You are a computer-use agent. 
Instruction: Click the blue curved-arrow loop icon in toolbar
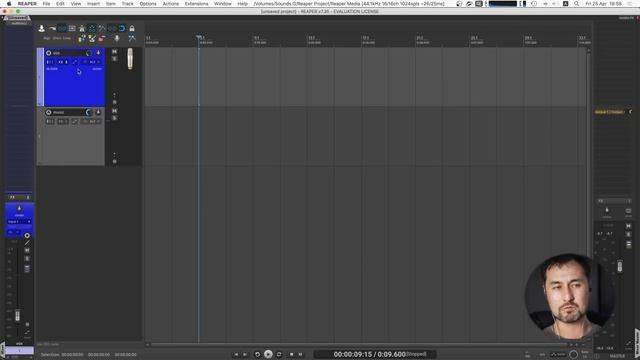point(122,28)
